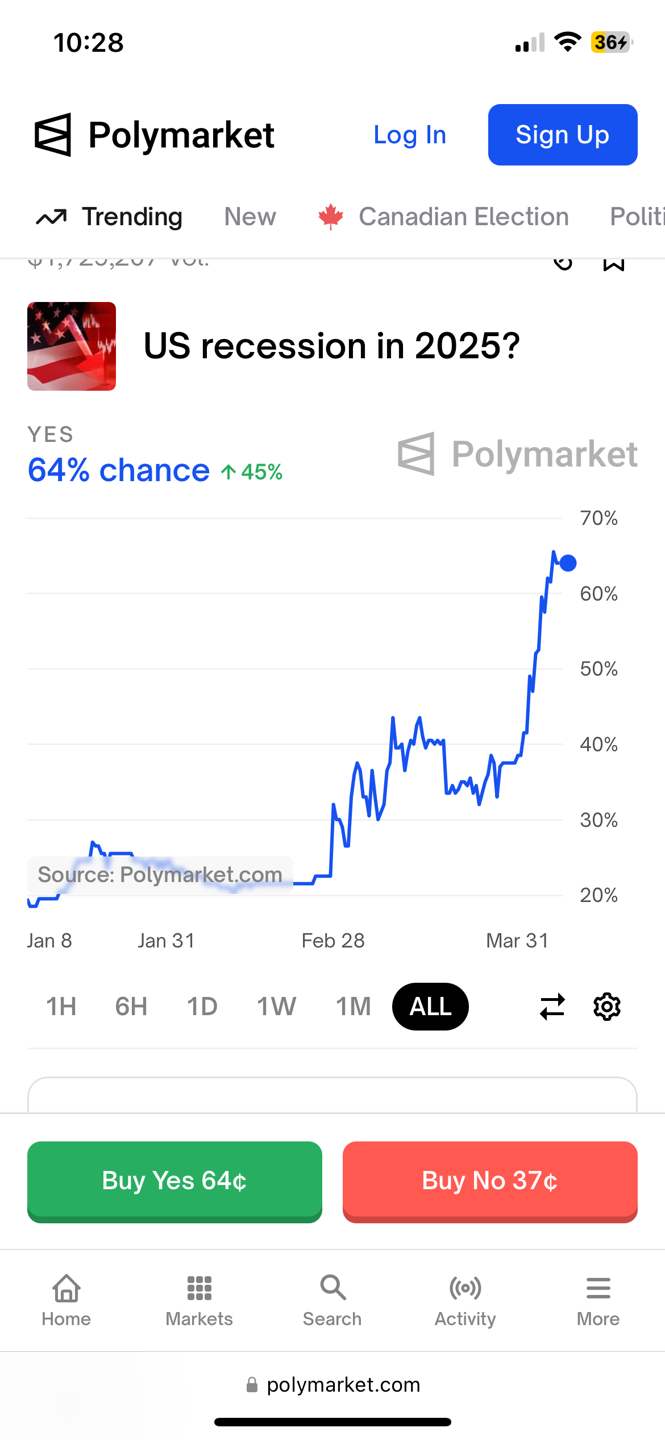Select the 1H chart time range

[61, 1006]
